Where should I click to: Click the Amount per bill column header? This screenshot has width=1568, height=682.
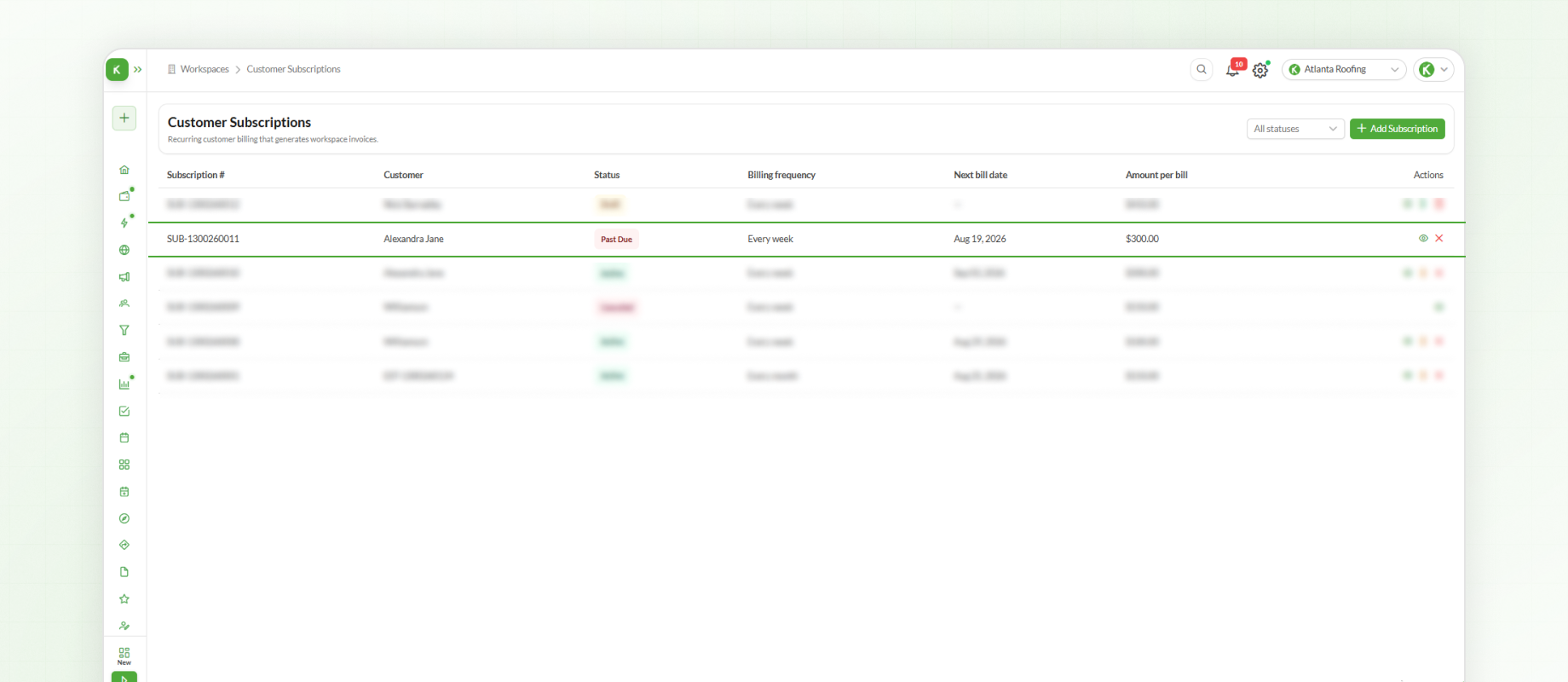tap(1156, 175)
